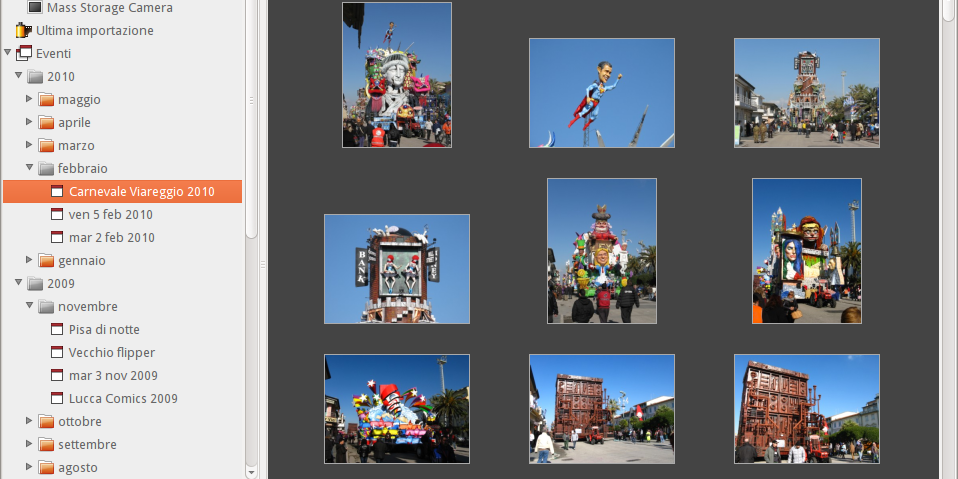958x479 pixels.
Task: Click the Mass Storage Camera icon
Action: pyautogui.click(x=35, y=8)
